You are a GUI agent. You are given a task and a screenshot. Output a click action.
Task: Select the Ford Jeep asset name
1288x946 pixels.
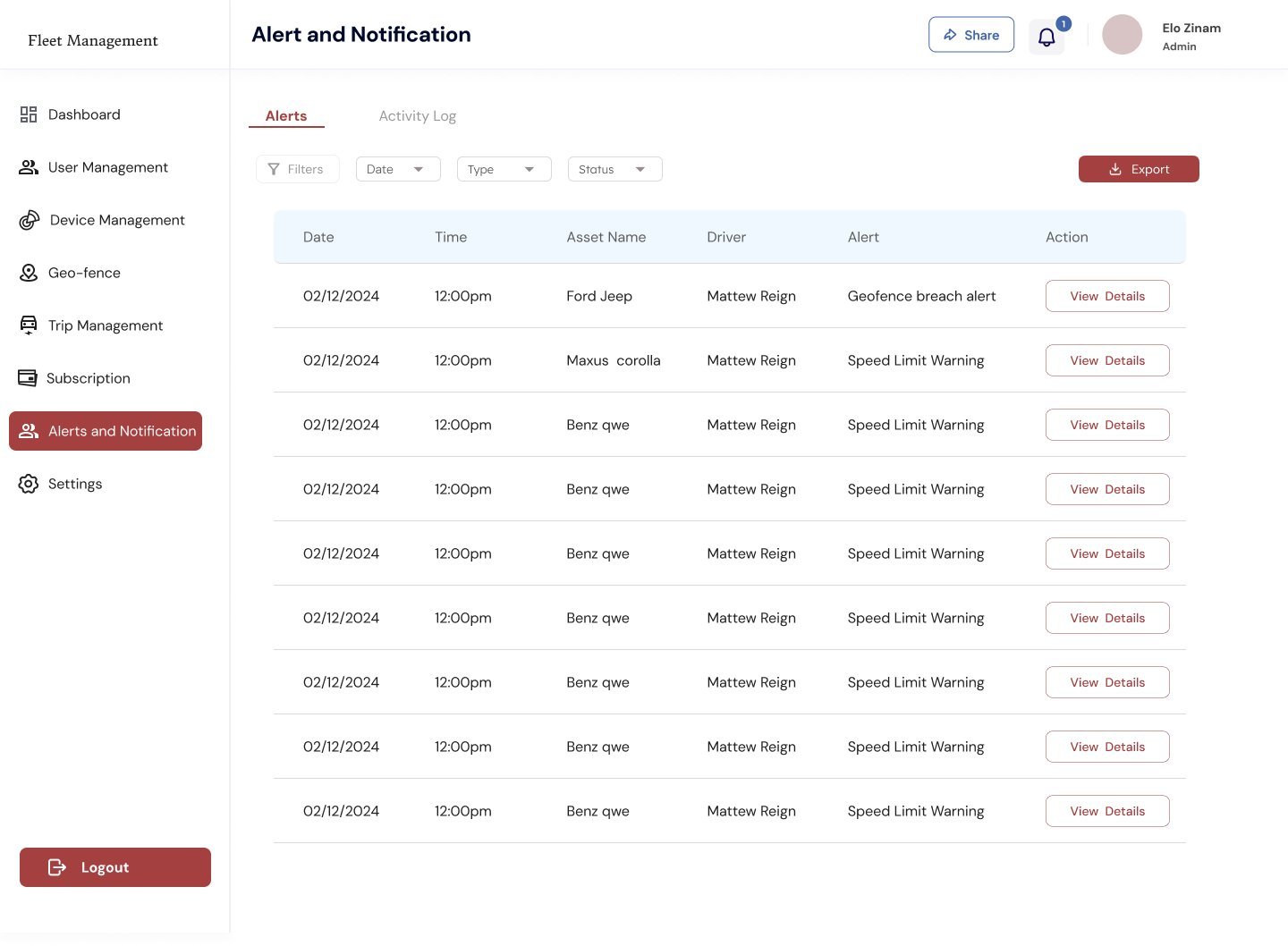(599, 296)
